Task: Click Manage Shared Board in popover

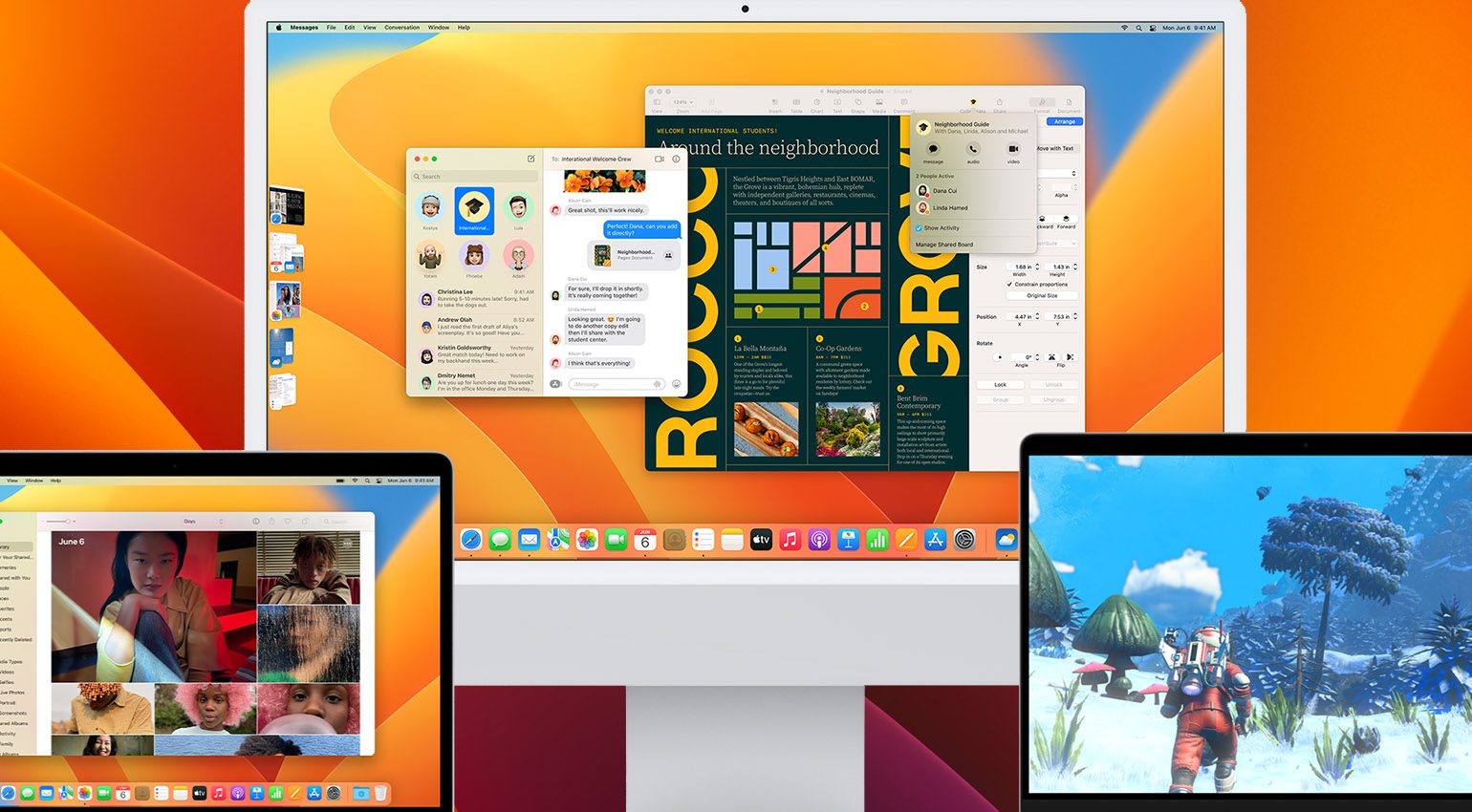Action: pos(944,245)
